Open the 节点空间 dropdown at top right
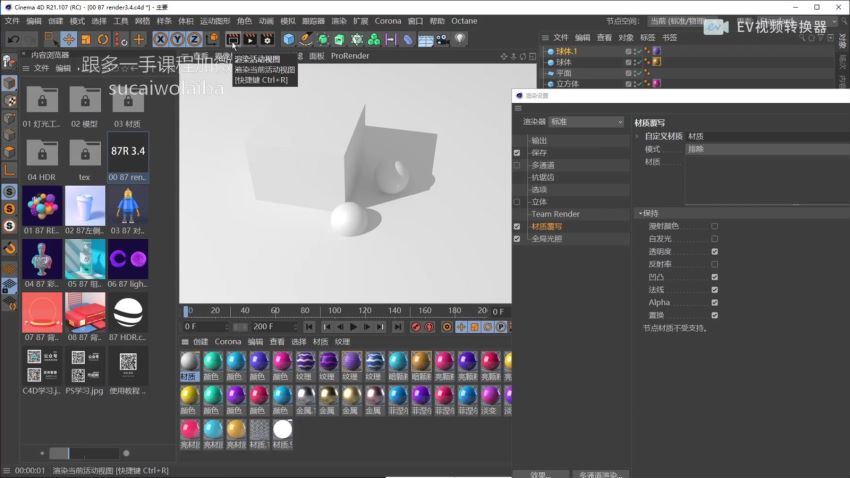 click(x=742, y=21)
